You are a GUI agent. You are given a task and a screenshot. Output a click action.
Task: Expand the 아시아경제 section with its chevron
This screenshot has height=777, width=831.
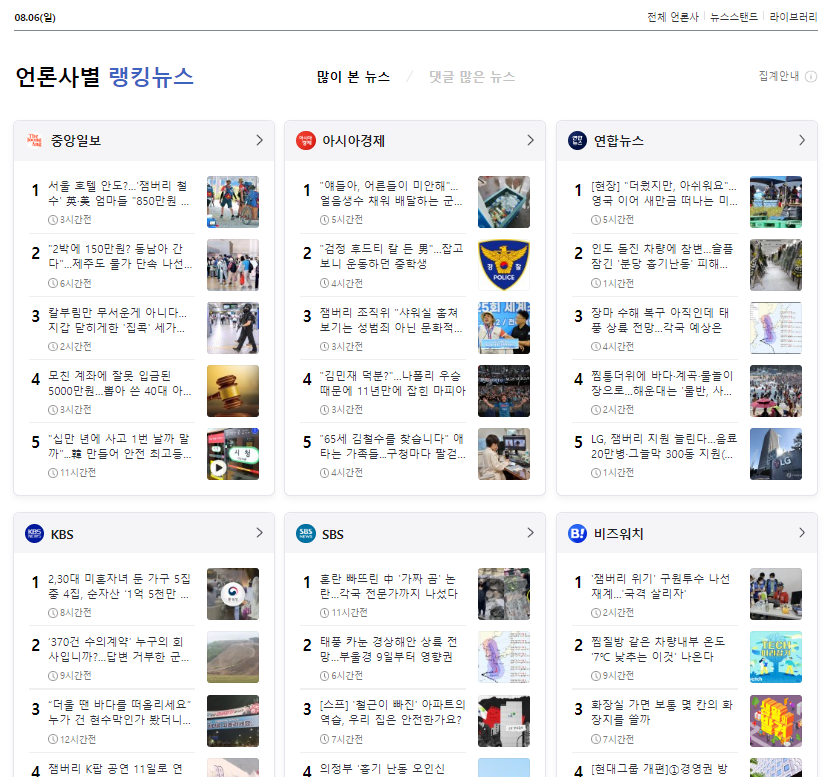pyautogui.click(x=531, y=140)
